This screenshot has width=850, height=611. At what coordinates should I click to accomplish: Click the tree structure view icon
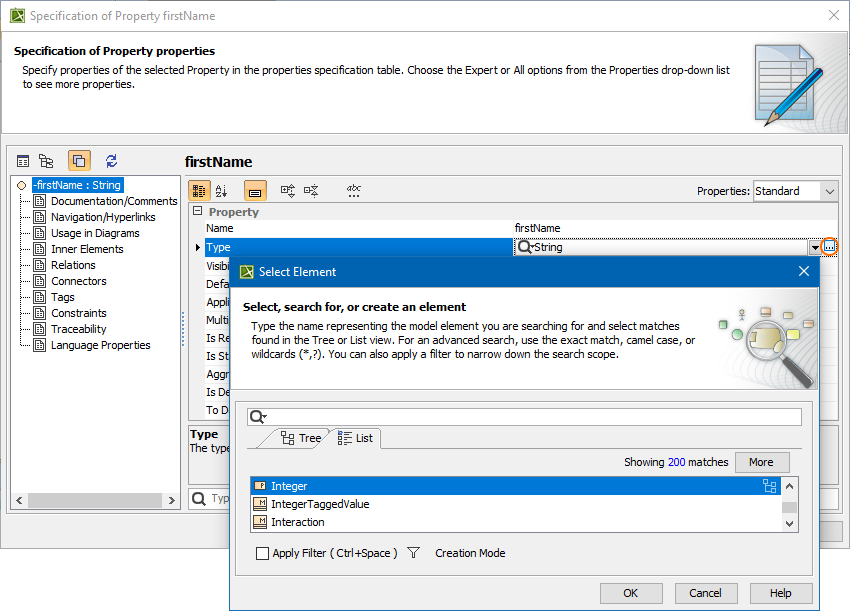pyautogui.click(x=46, y=161)
